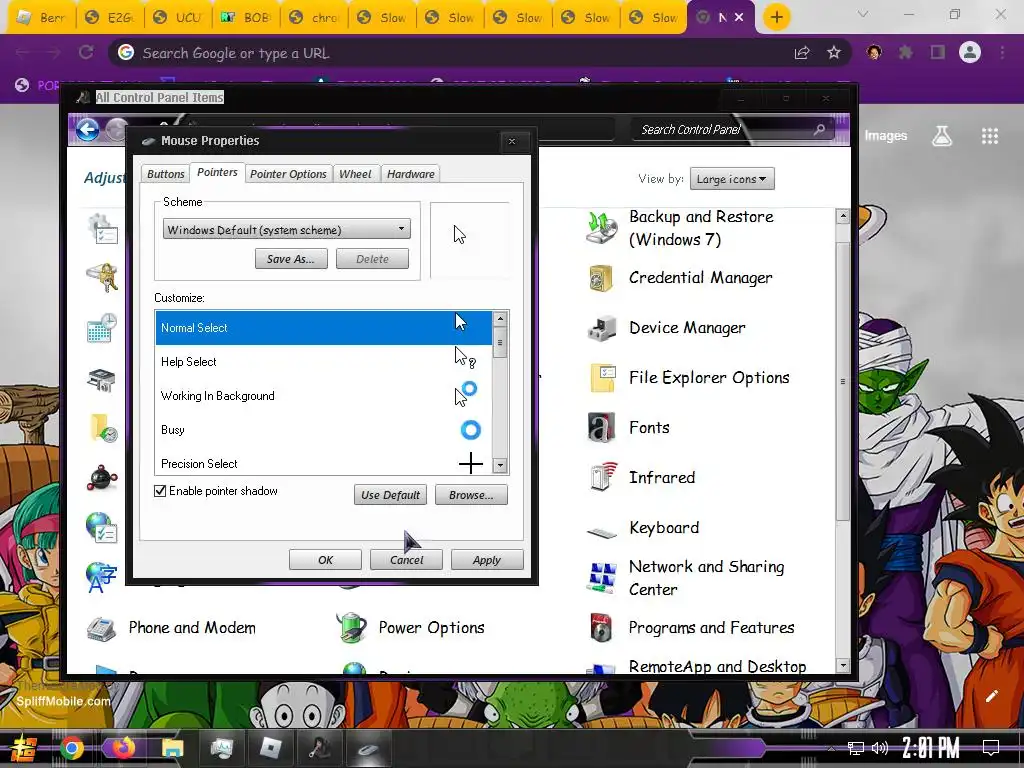1024x768 pixels.
Task: Open a new Chrome tab with plus button
Action: (x=776, y=17)
